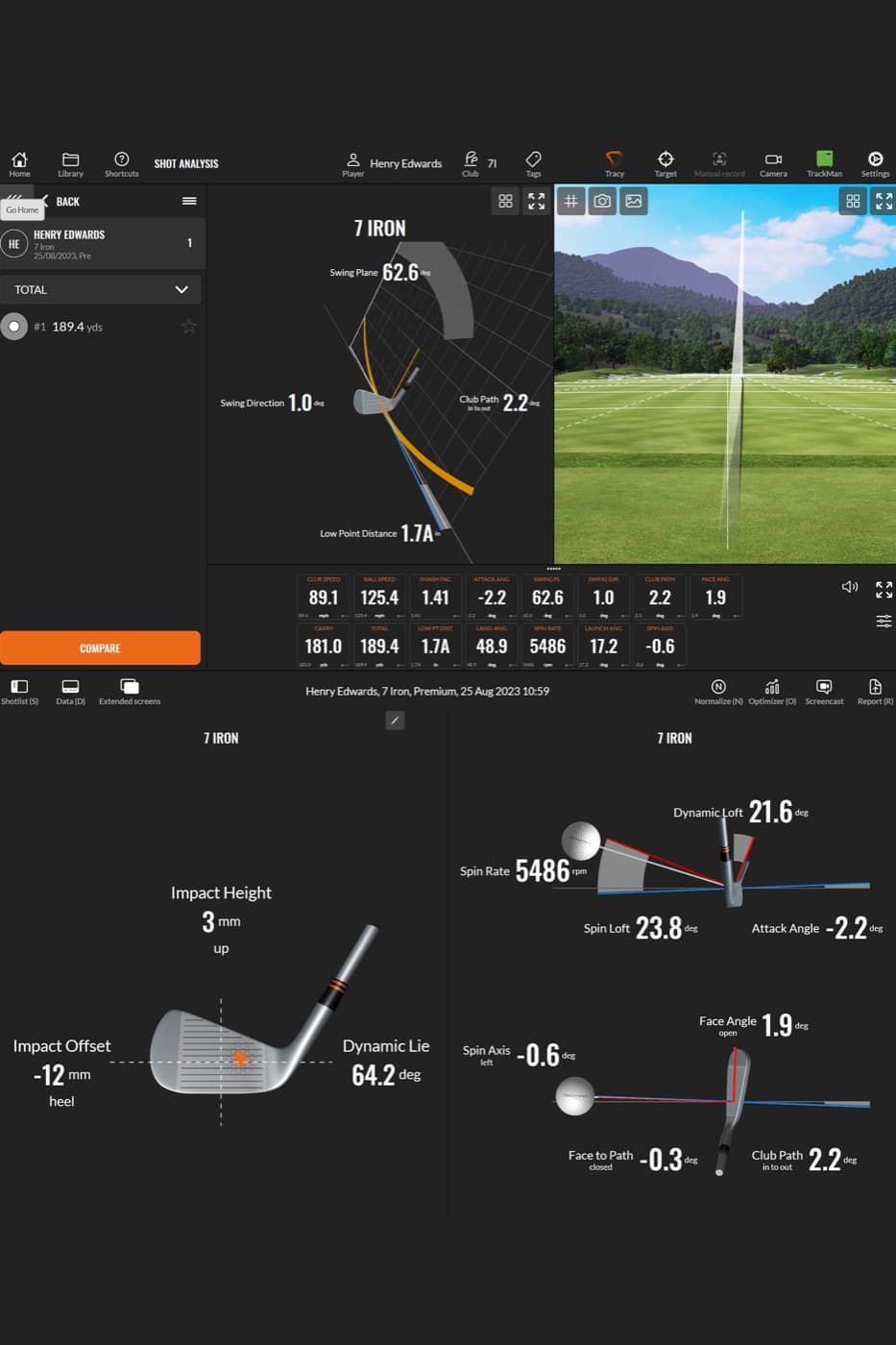This screenshot has width=896, height=1345.
Task: Click the Carry 181.0 tile
Action: [324, 646]
